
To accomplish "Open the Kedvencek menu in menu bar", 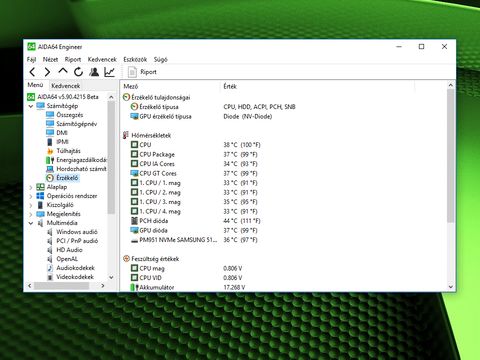I will 102,59.
